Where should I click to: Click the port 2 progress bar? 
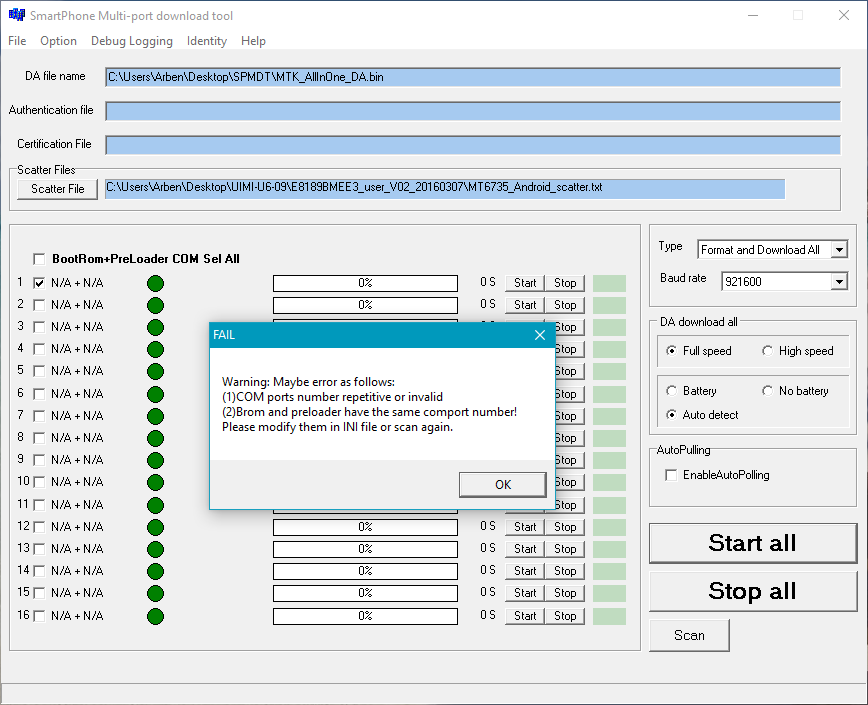tap(365, 305)
